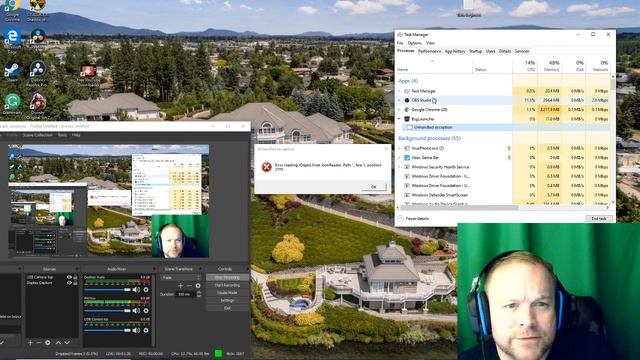Toggle visibility eye for Display Capture source
The width and height of the screenshot is (640, 360).
click(69, 282)
